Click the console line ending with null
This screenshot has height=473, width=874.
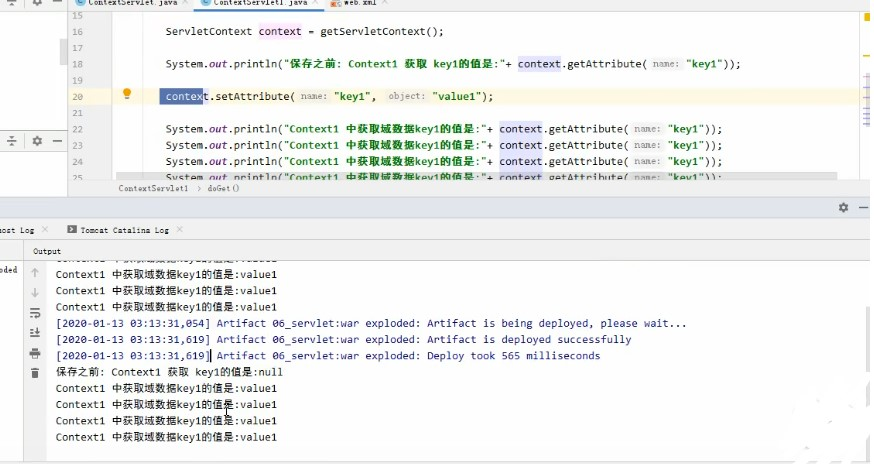coord(169,372)
